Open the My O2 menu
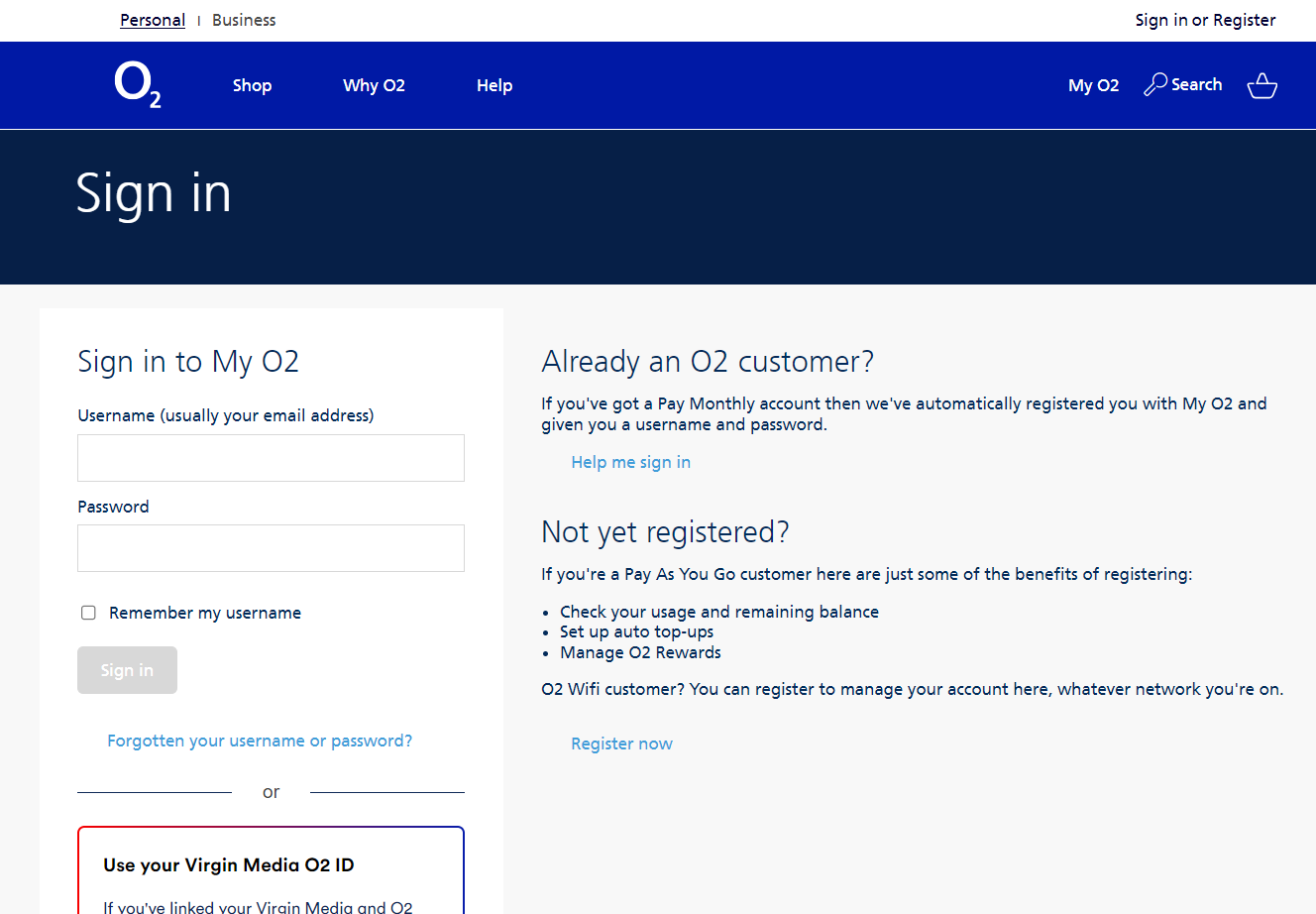This screenshot has width=1316, height=914. point(1093,85)
